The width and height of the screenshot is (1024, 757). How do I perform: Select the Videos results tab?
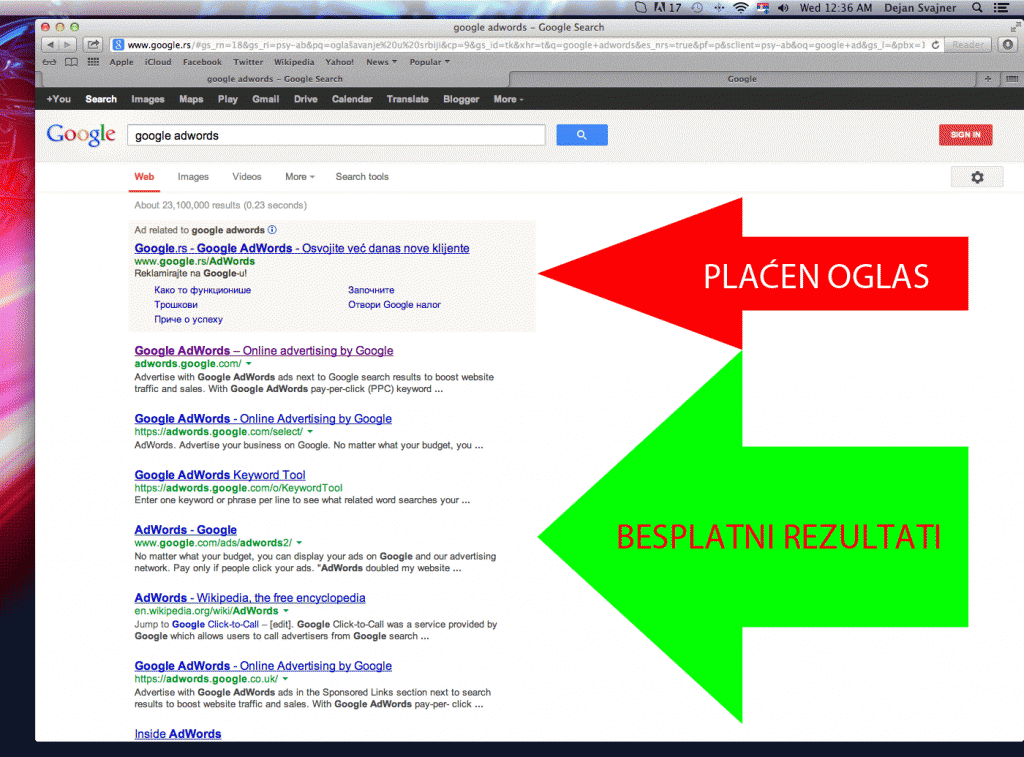(247, 177)
